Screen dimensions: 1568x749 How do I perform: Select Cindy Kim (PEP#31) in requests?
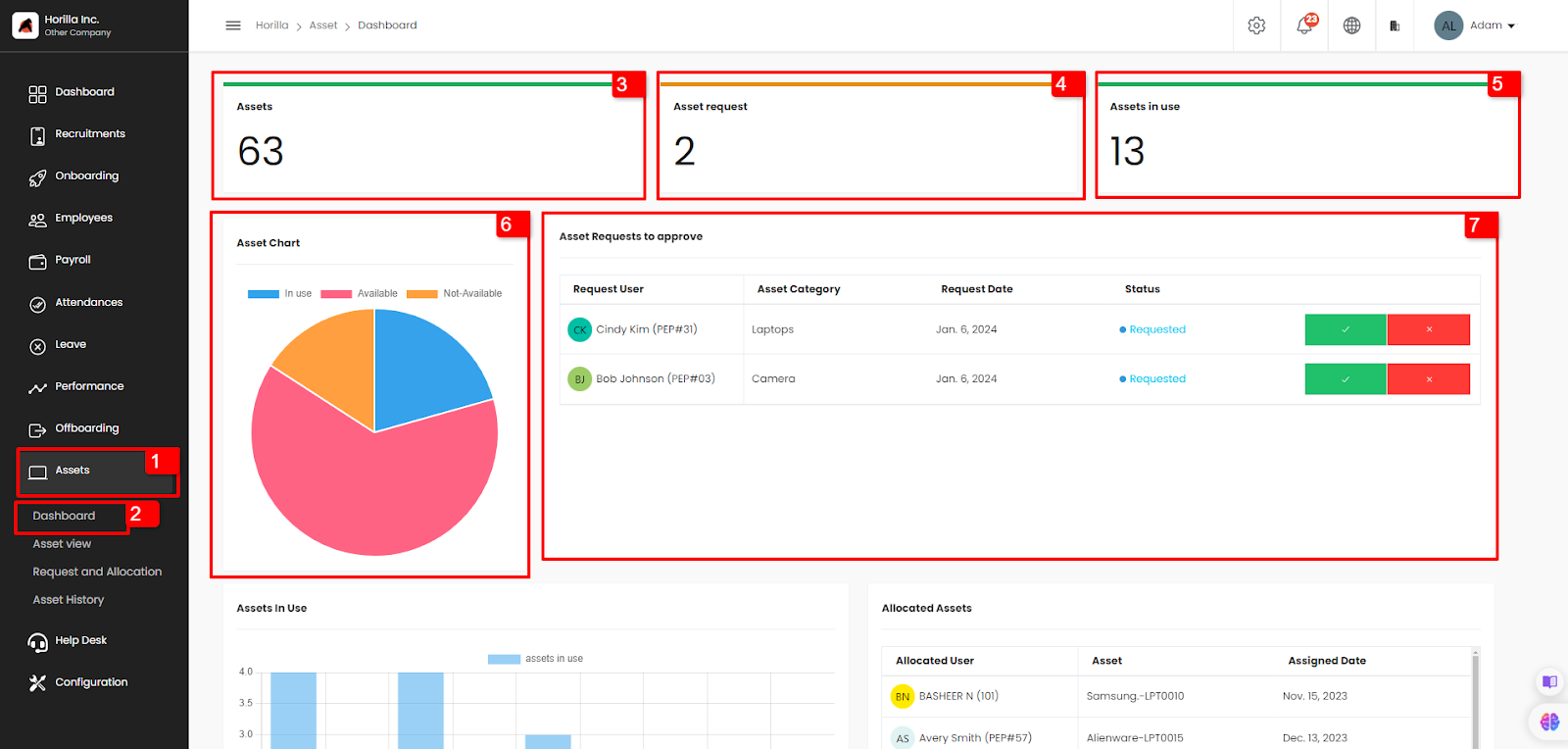(647, 330)
